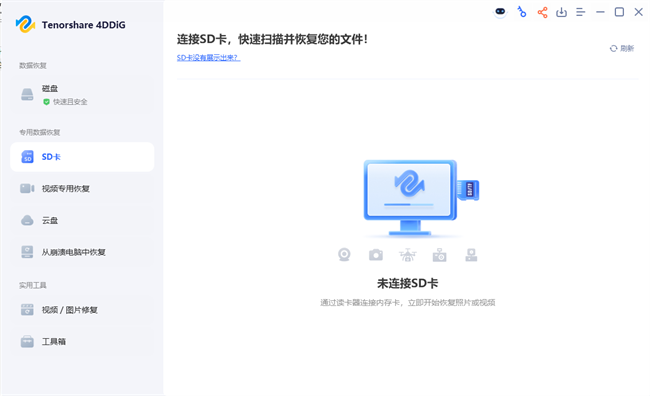Open 视频专用恢复 in the sidebar
The height and width of the screenshot is (396, 650).
82,189
